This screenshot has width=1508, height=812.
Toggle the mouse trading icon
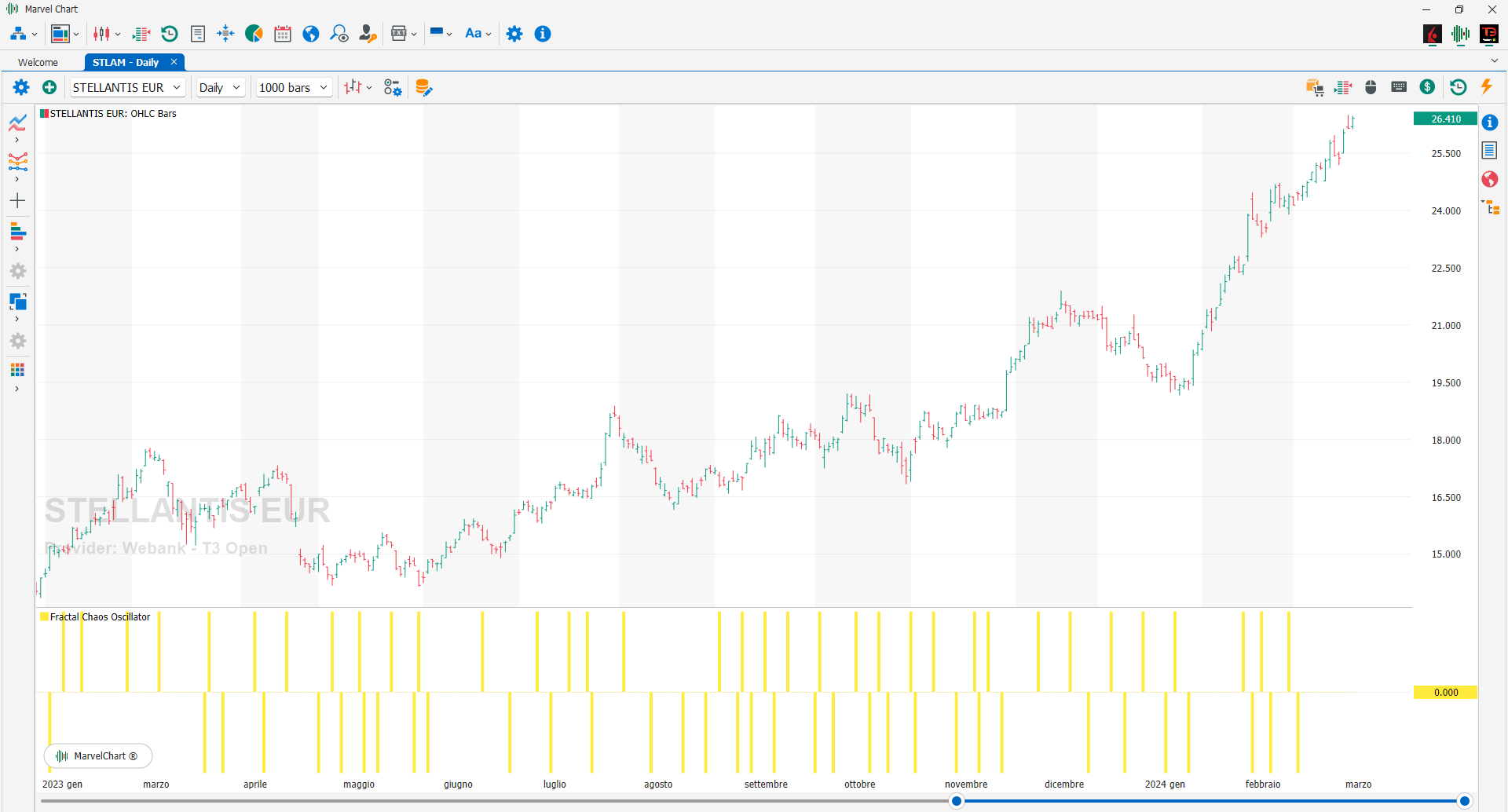(1371, 87)
